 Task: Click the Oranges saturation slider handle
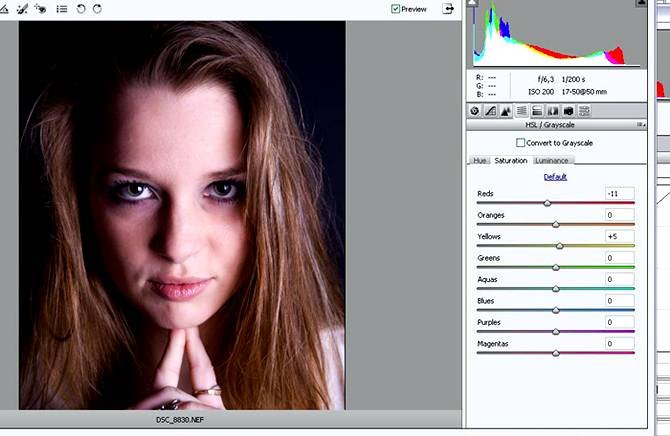556,224
